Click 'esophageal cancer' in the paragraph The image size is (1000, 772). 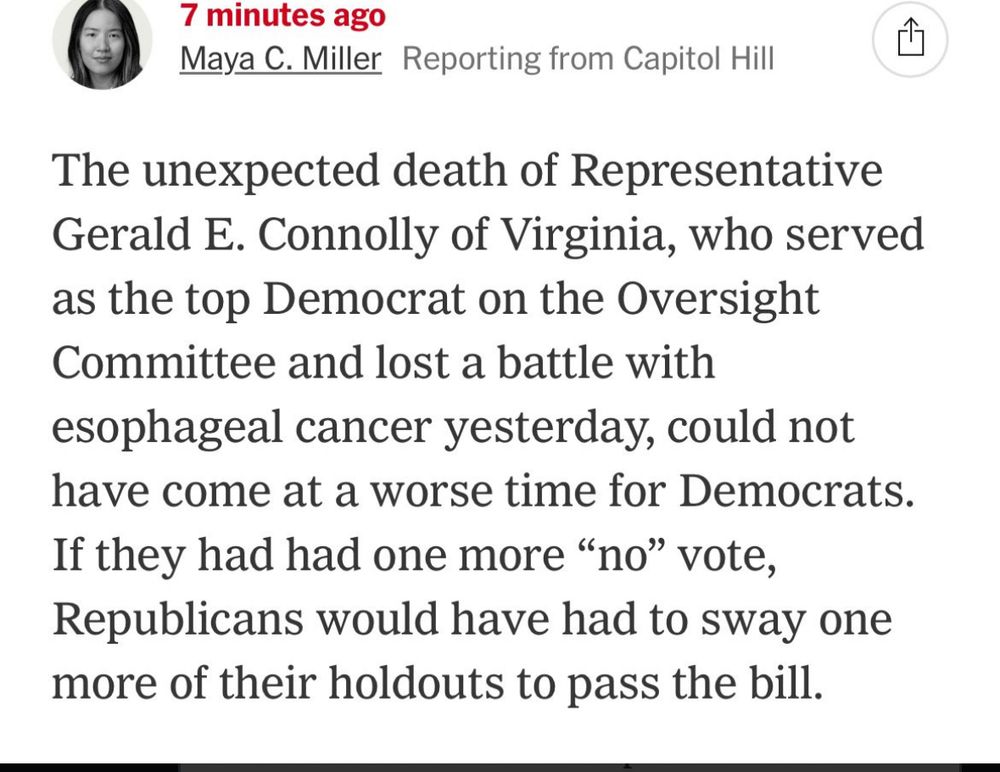click(x=242, y=427)
